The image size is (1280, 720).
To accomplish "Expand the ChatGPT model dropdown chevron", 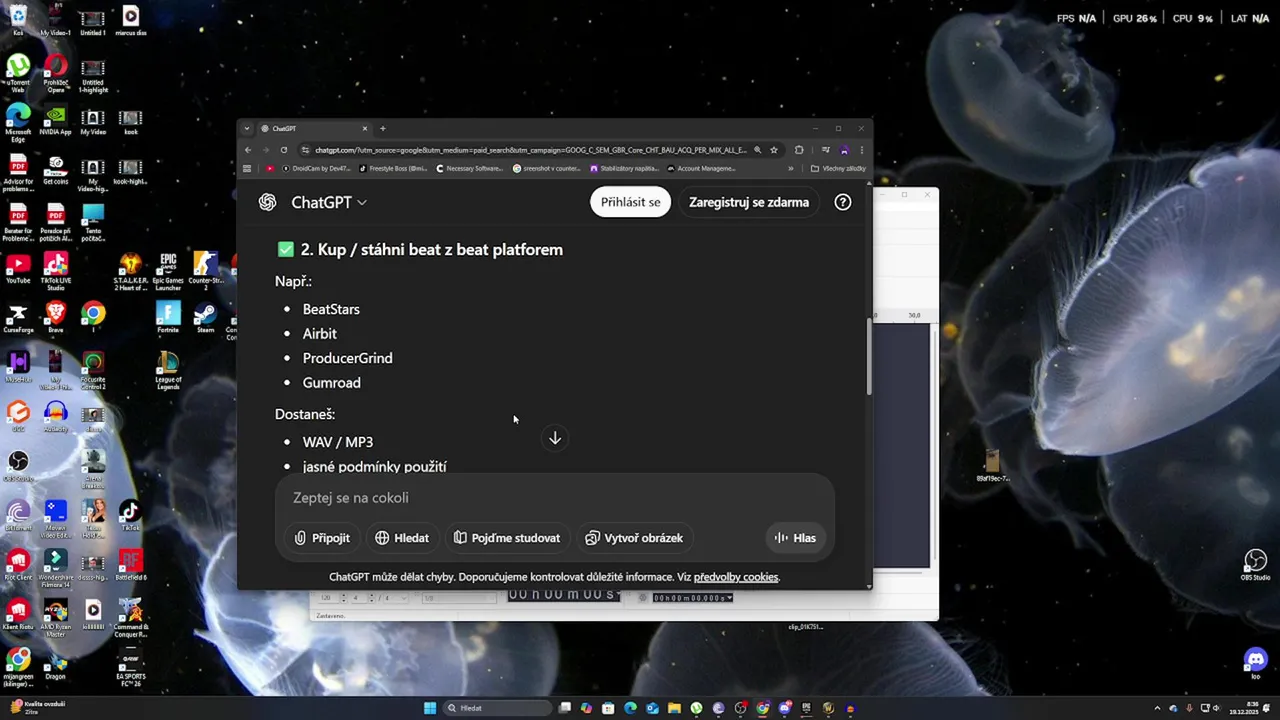I will [362, 202].
